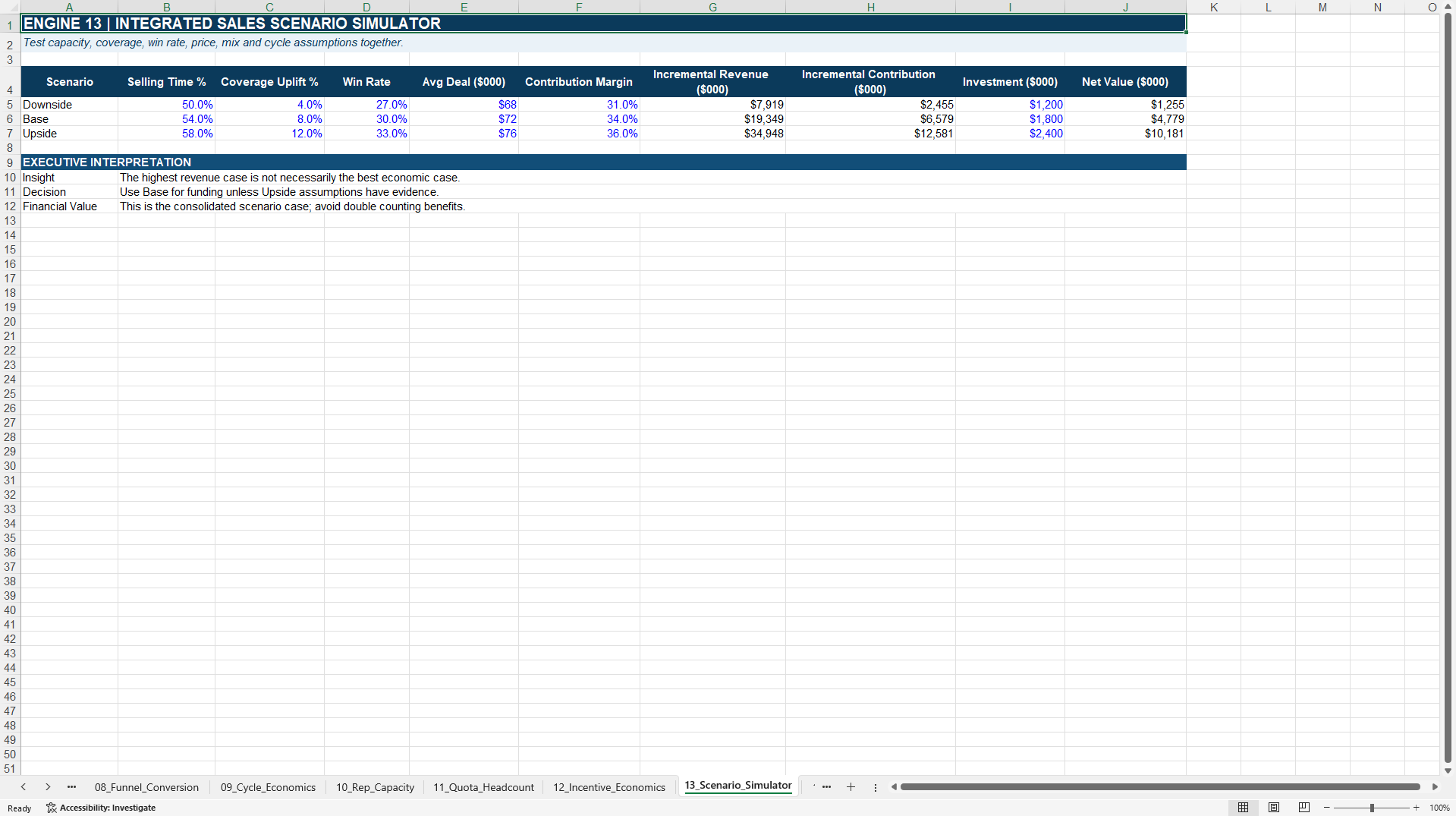This screenshot has height=816, width=1456.
Task: Select the title cell ENGINE 13
Action: [x=603, y=24]
